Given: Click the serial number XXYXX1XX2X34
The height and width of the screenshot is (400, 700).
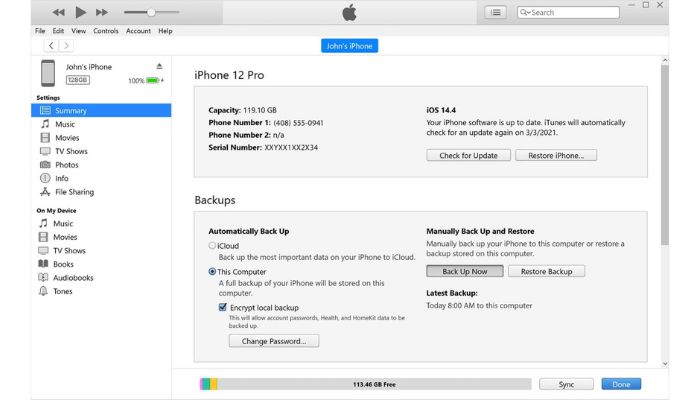Looking at the screenshot, I should click(x=291, y=147).
